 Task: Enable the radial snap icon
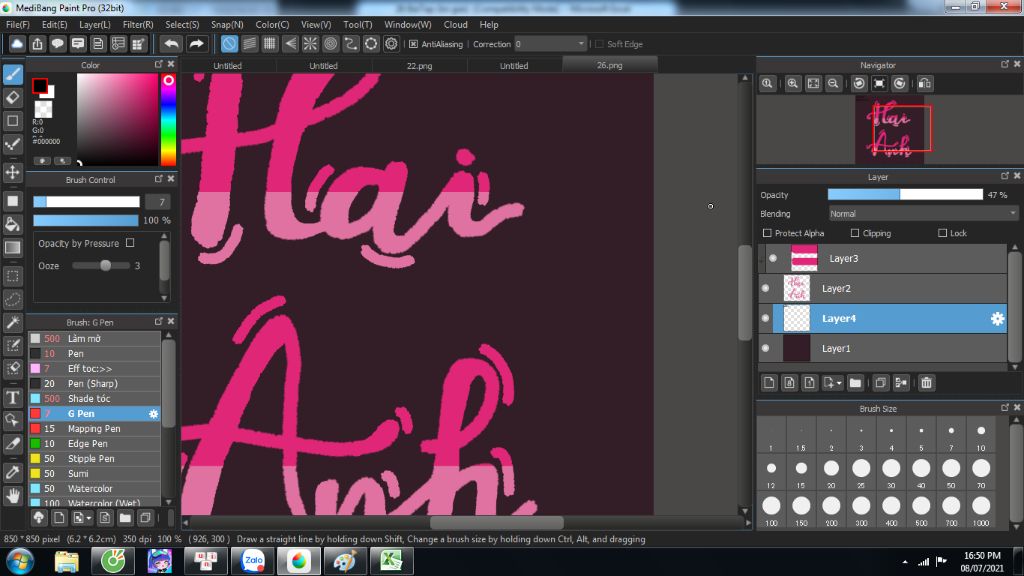click(x=310, y=44)
